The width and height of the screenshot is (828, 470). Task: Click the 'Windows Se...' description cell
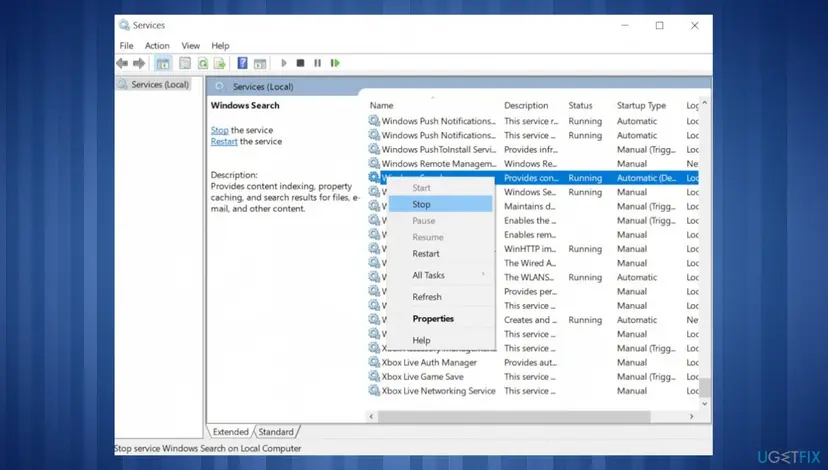coord(530,192)
